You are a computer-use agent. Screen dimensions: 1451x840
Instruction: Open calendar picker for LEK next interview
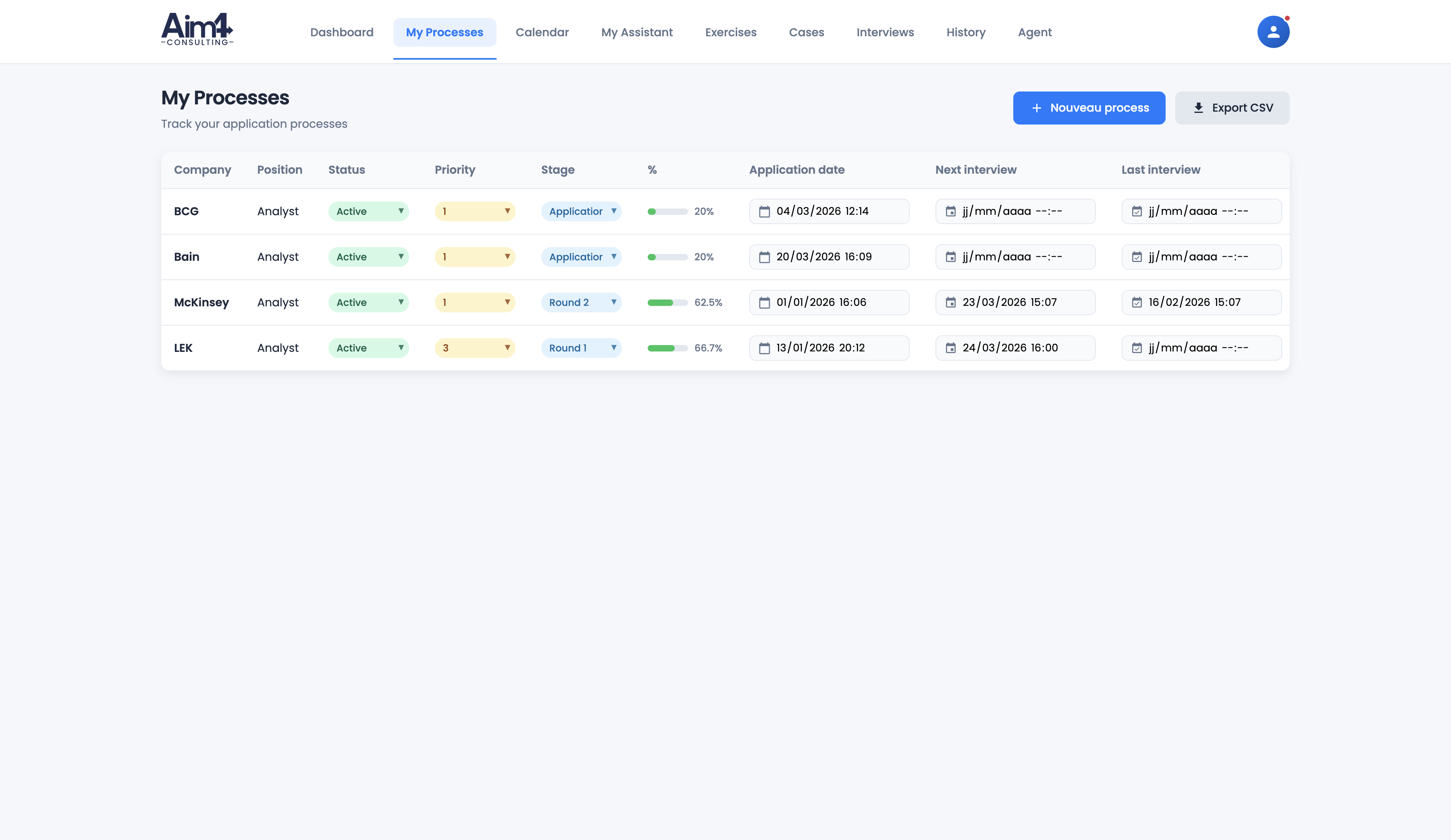[x=950, y=348]
